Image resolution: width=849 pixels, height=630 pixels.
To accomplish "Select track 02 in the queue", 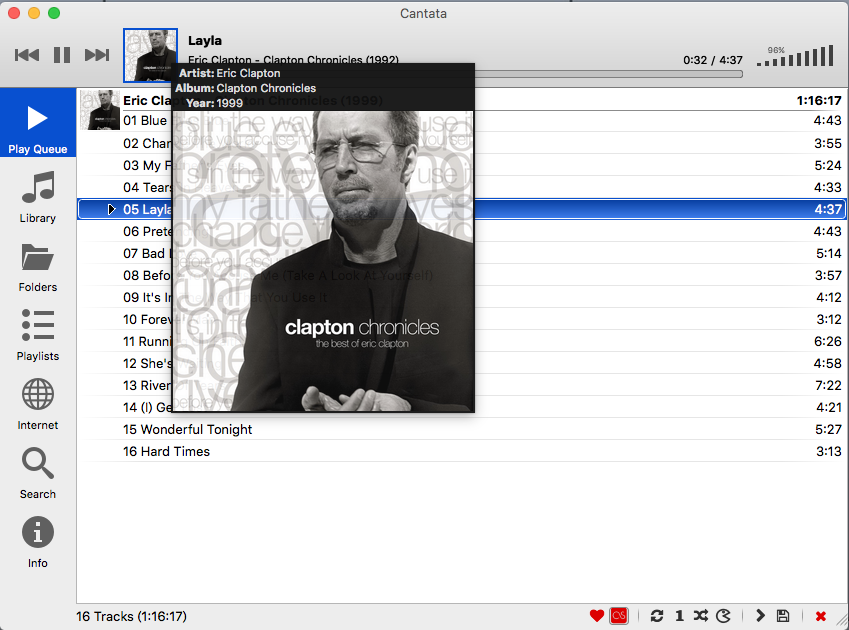I will tap(462, 143).
